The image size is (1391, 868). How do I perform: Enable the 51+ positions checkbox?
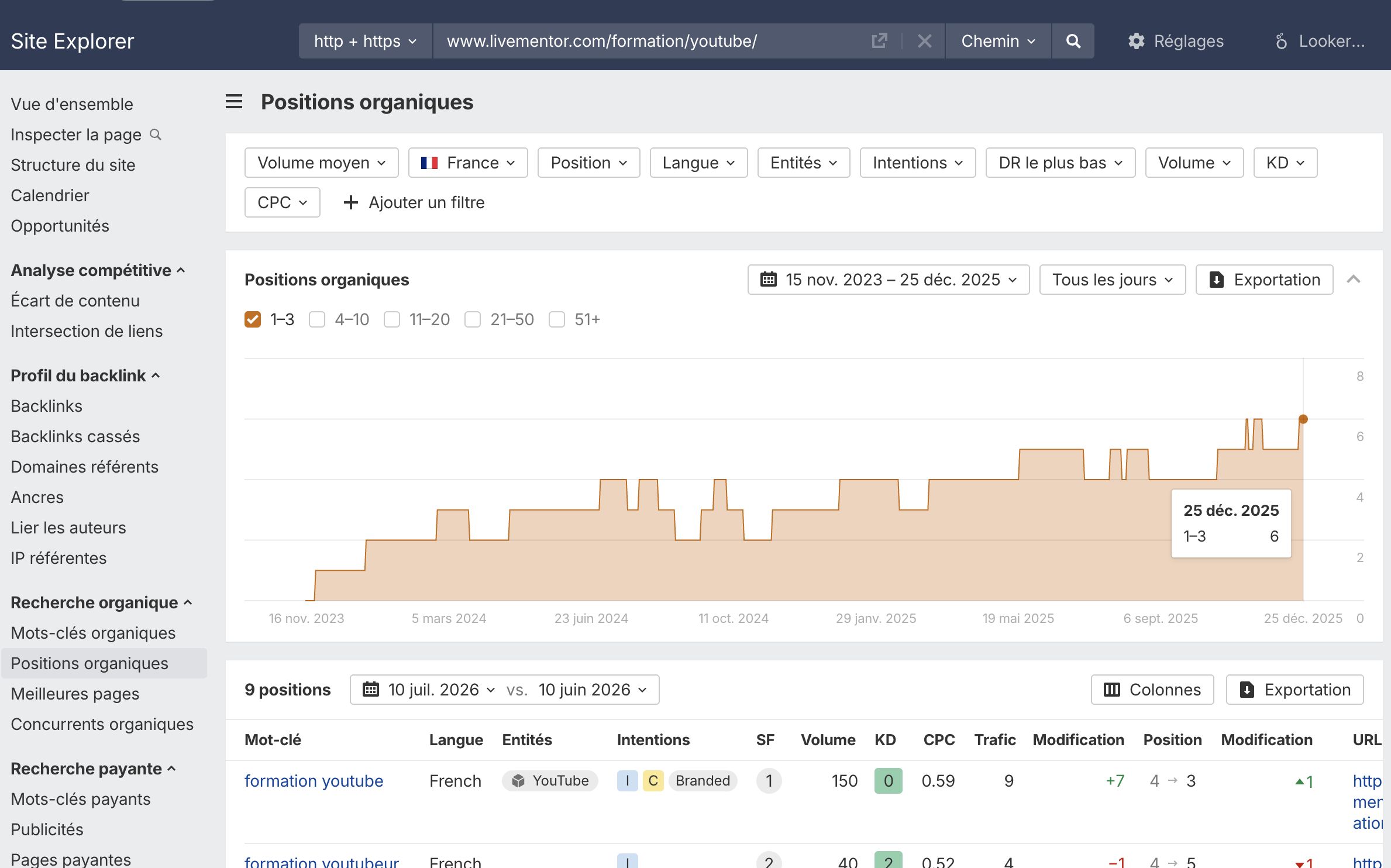pos(557,319)
